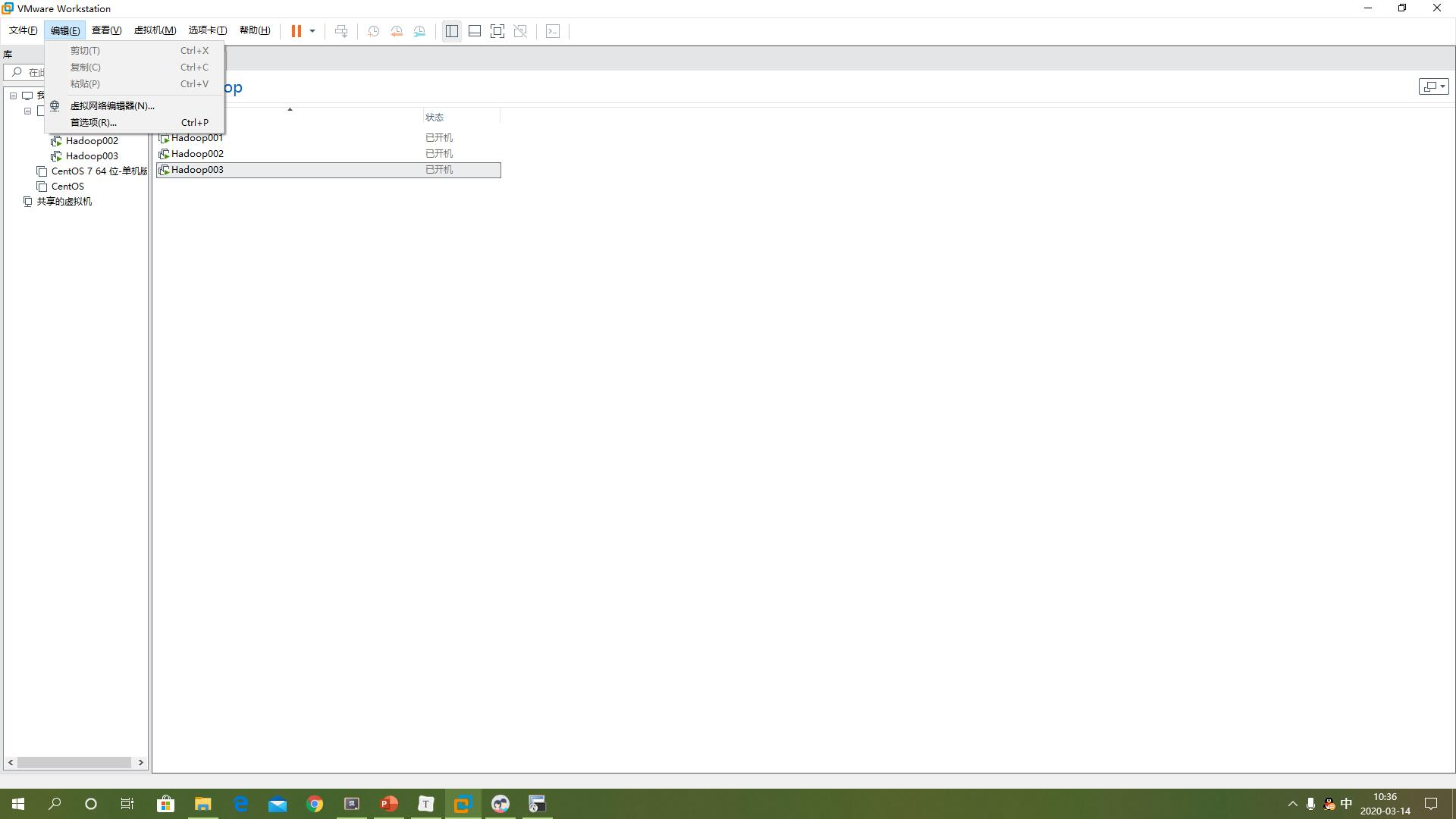Viewport: 1456px width, 819px height.
Task: Open the view mode dropdown at top right
Action: coord(1433,86)
